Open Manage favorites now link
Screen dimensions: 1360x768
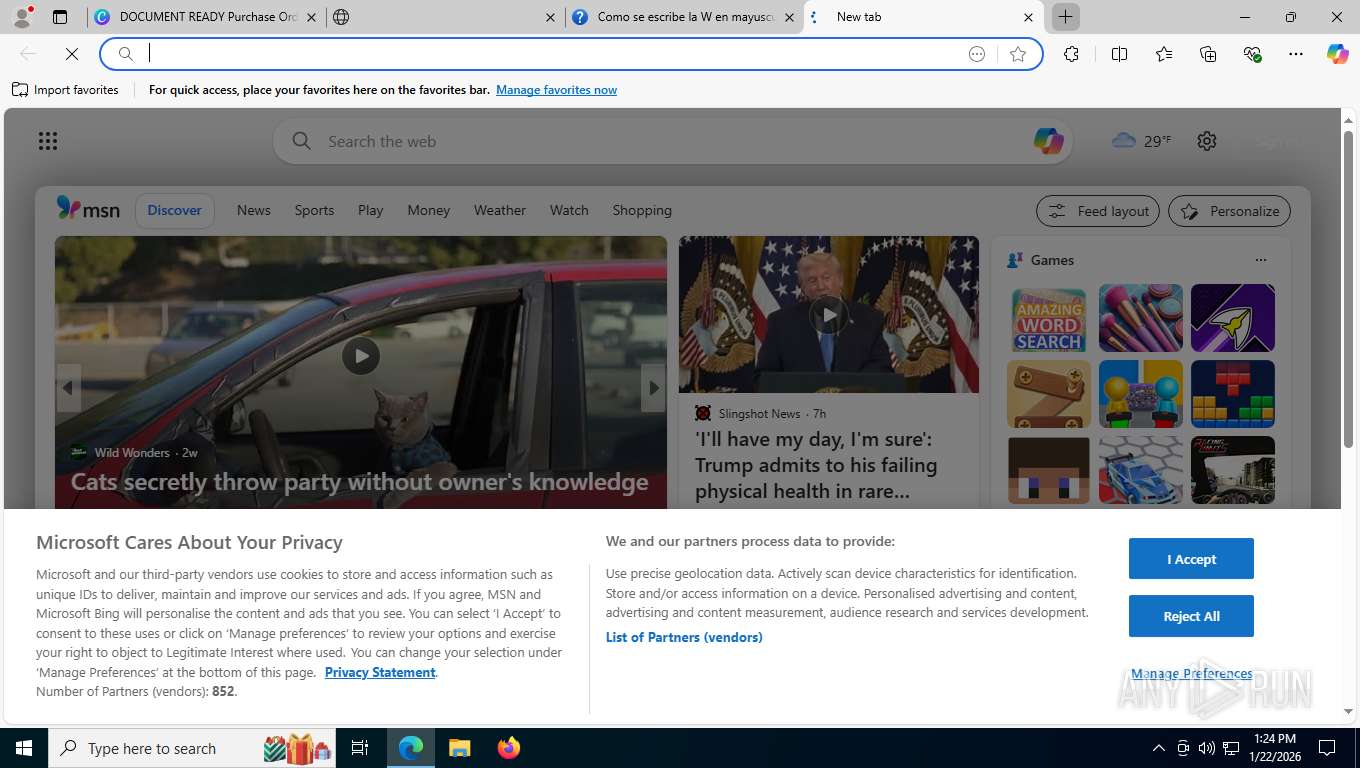click(x=556, y=90)
